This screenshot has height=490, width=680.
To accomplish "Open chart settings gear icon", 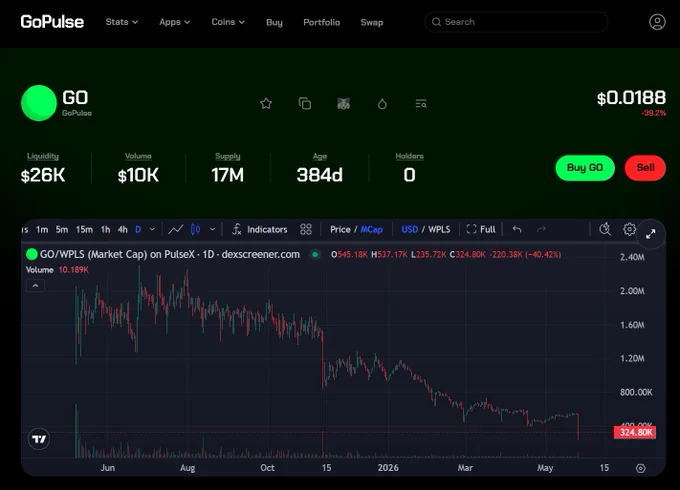I will [x=629, y=229].
